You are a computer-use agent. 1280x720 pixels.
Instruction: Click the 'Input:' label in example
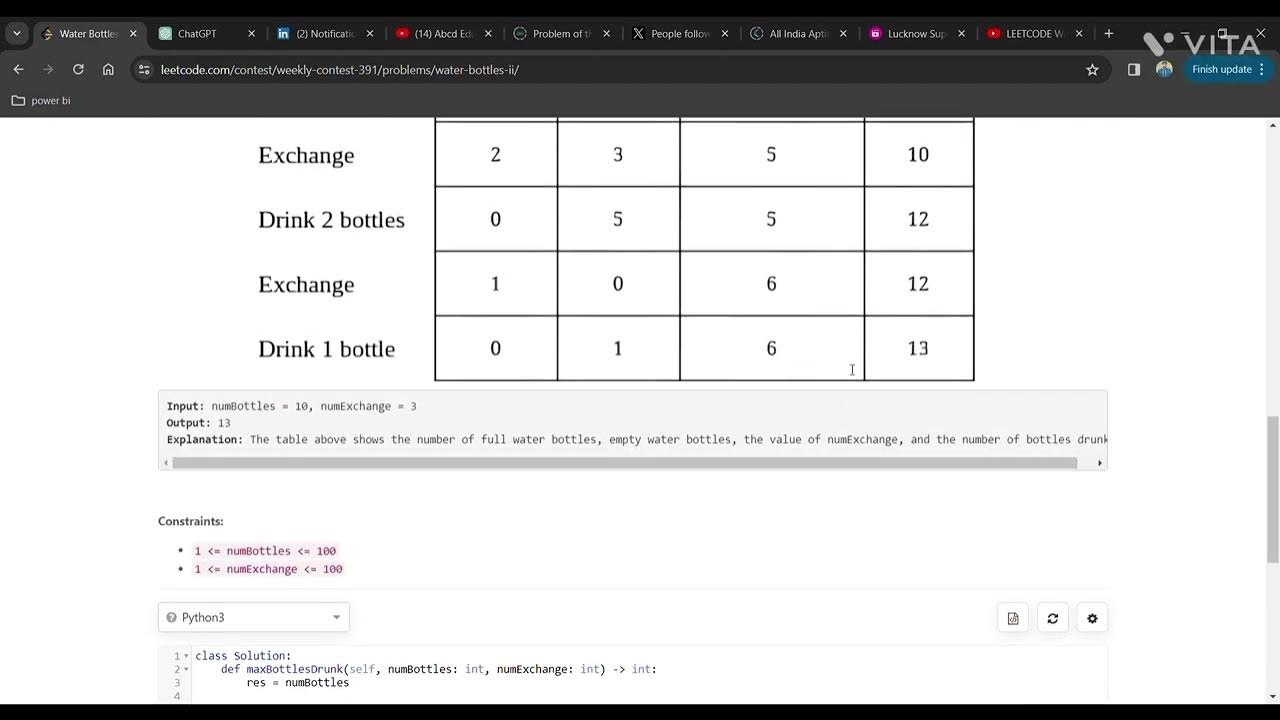[185, 406]
